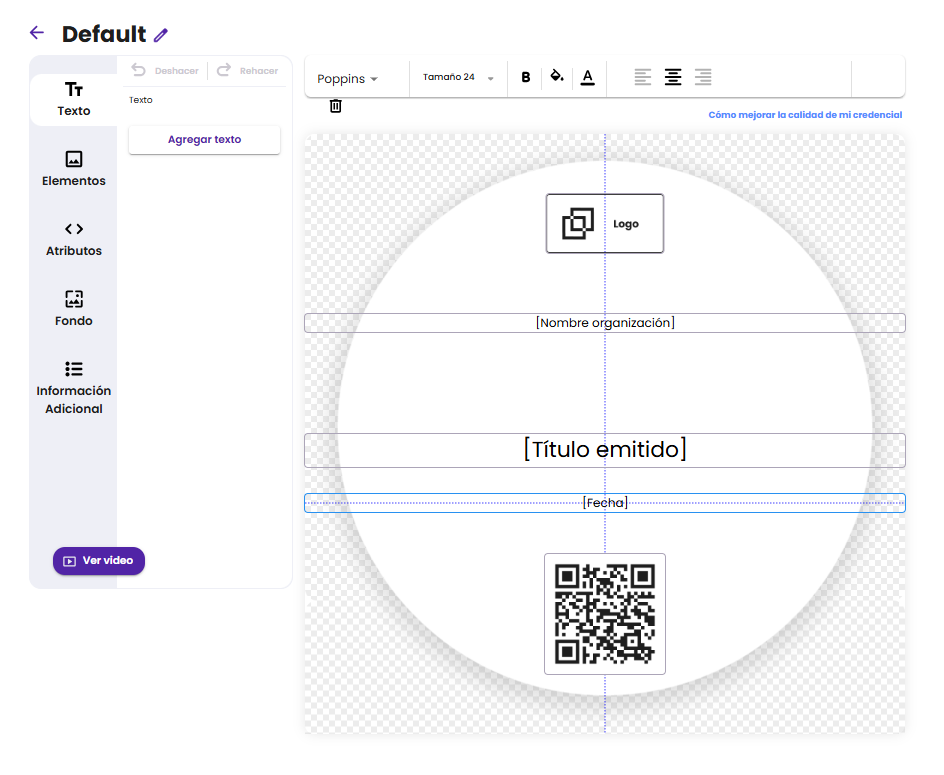This screenshot has height=775, width=944.
Task: Delete selected element with trash icon
Action: [335, 106]
